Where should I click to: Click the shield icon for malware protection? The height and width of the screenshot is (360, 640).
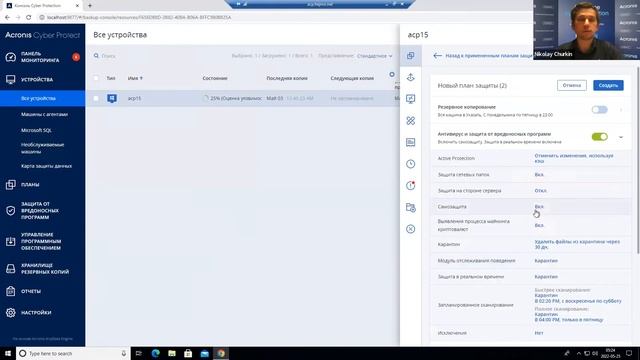(11, 211)
